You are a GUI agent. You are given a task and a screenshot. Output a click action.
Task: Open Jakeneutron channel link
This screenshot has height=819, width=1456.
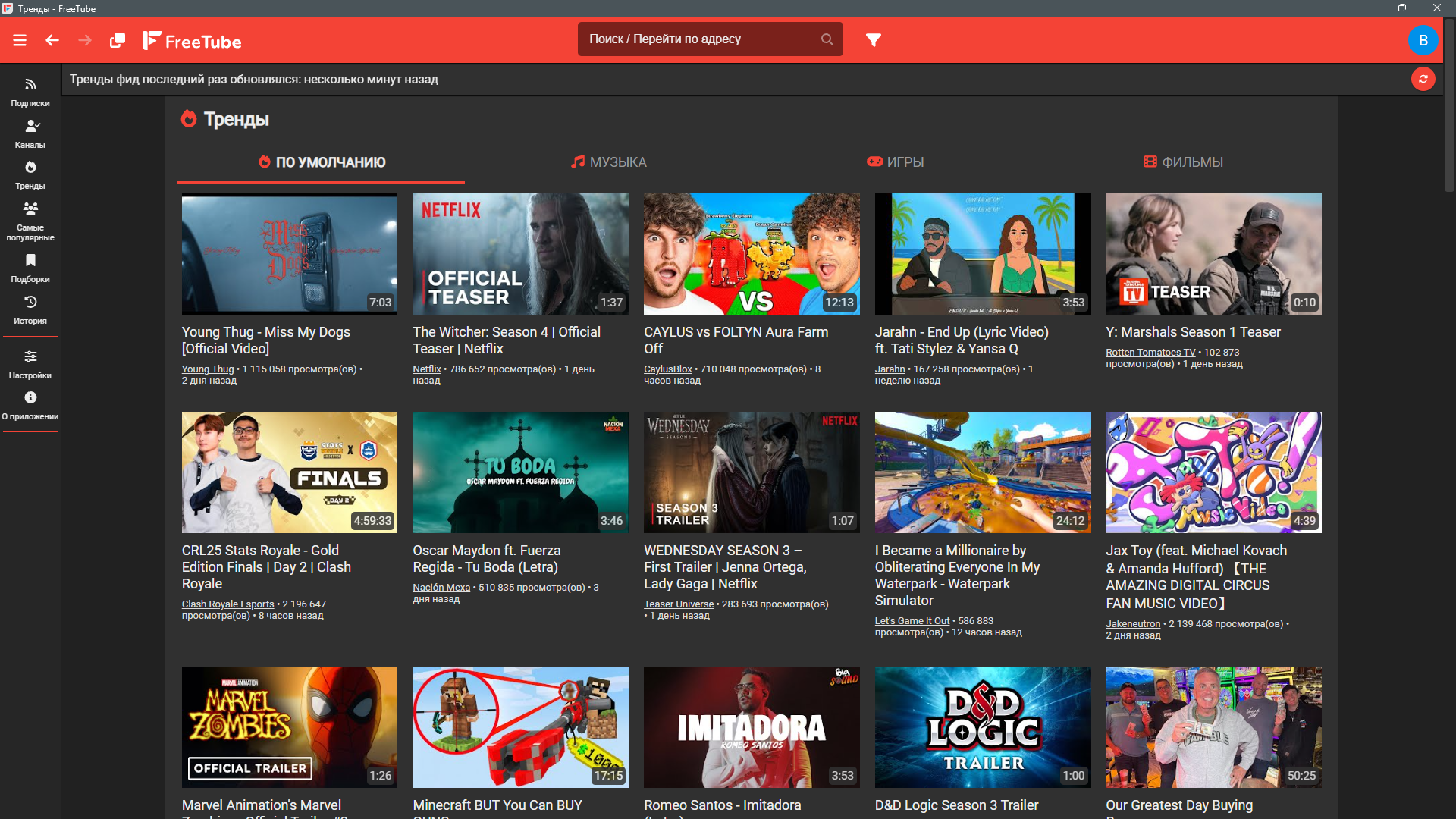(1133, 624)
